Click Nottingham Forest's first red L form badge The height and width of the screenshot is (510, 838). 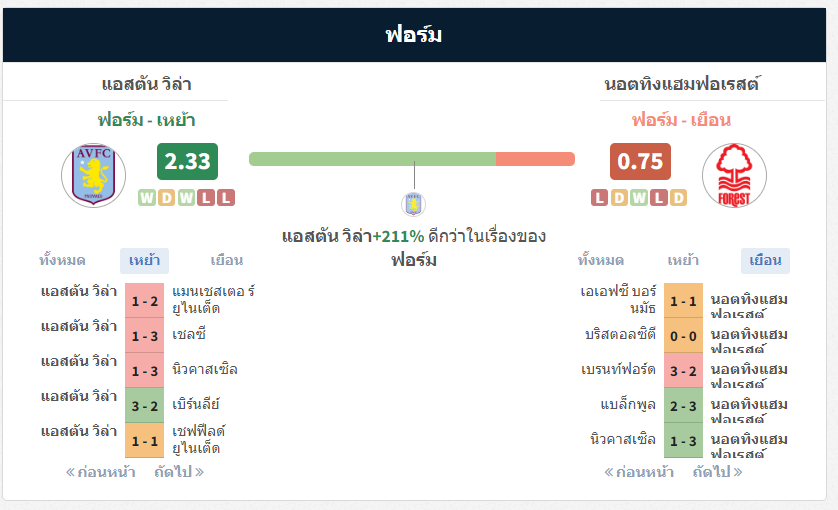coord(600,198)
